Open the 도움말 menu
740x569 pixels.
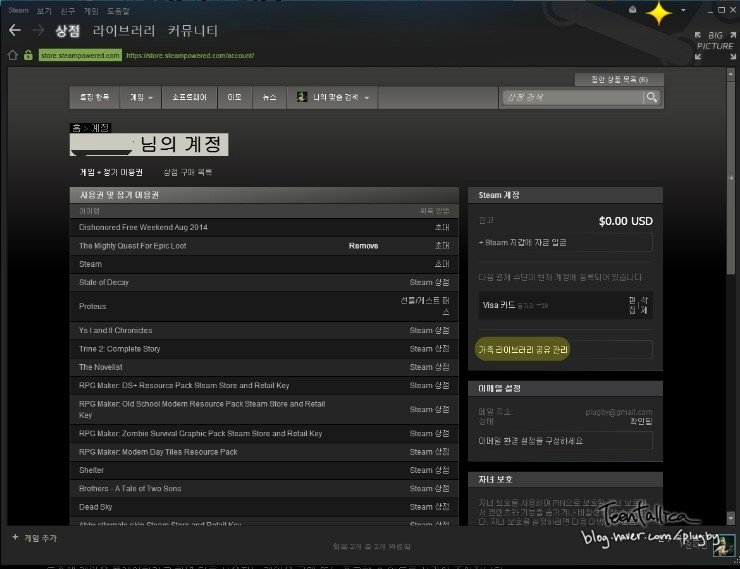point(118,11)
